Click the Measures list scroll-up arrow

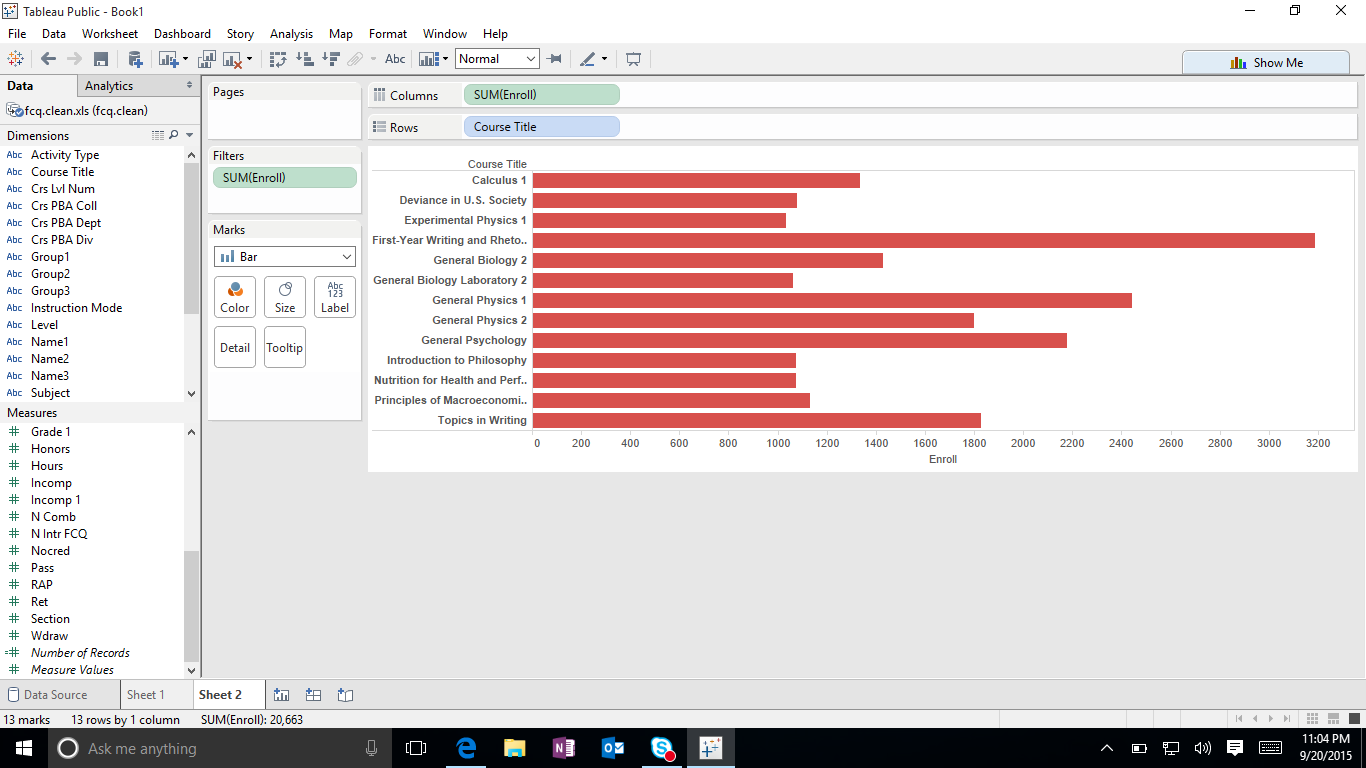pyautogui.click(x=192, y=431)
